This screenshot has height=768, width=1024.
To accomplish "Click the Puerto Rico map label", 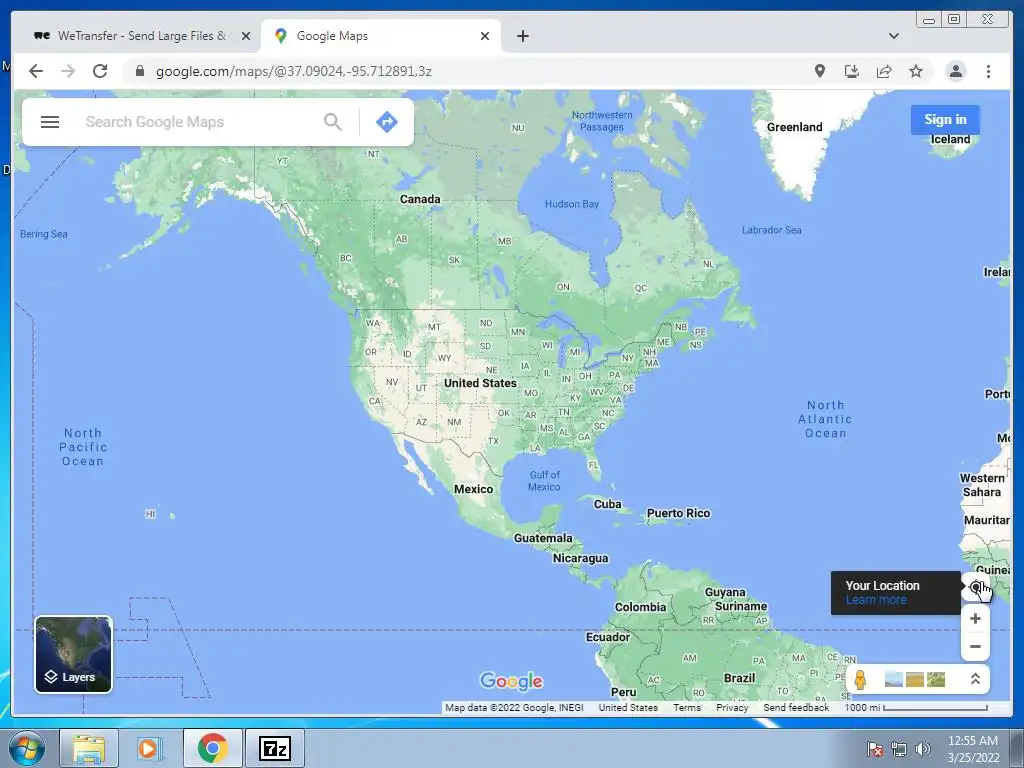I will [678, 513].
